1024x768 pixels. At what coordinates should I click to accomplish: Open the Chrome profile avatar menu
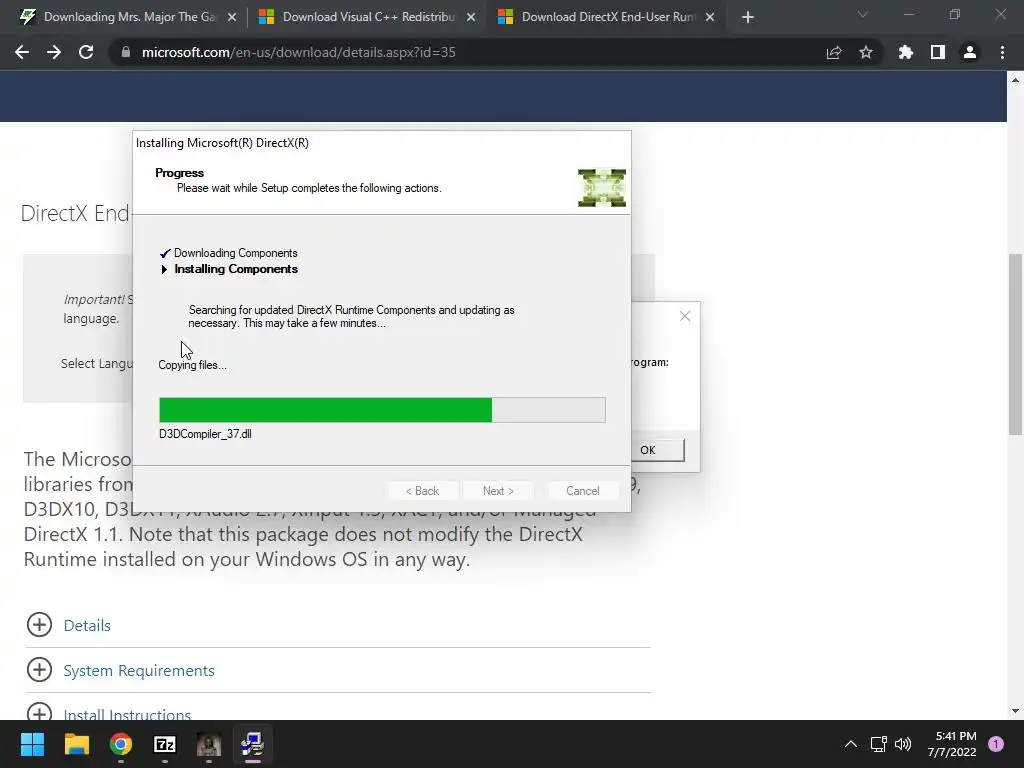pos(970,52)
